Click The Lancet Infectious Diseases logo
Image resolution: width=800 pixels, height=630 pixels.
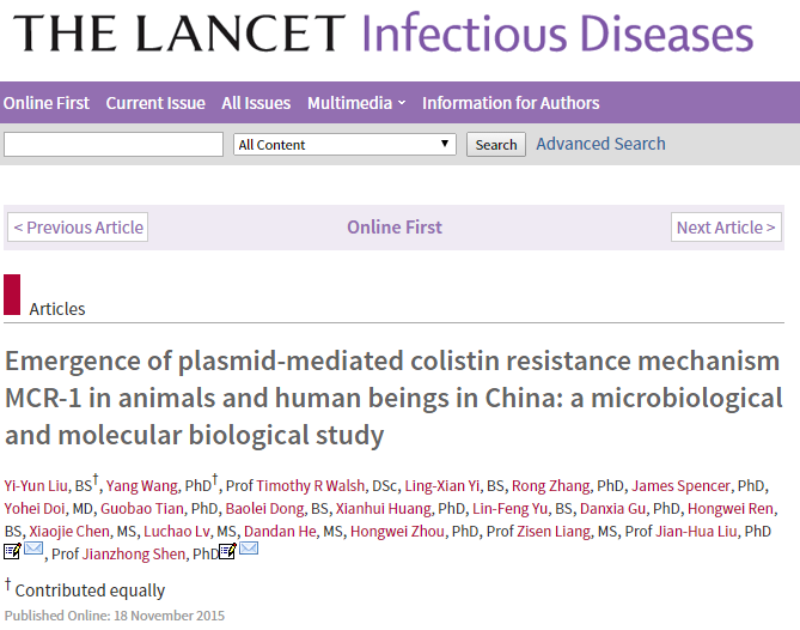383,33
